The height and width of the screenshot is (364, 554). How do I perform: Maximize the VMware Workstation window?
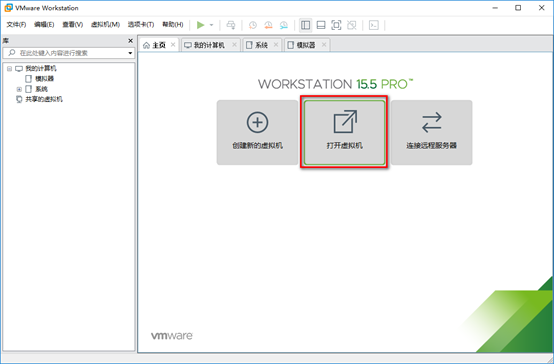[518, 8]
